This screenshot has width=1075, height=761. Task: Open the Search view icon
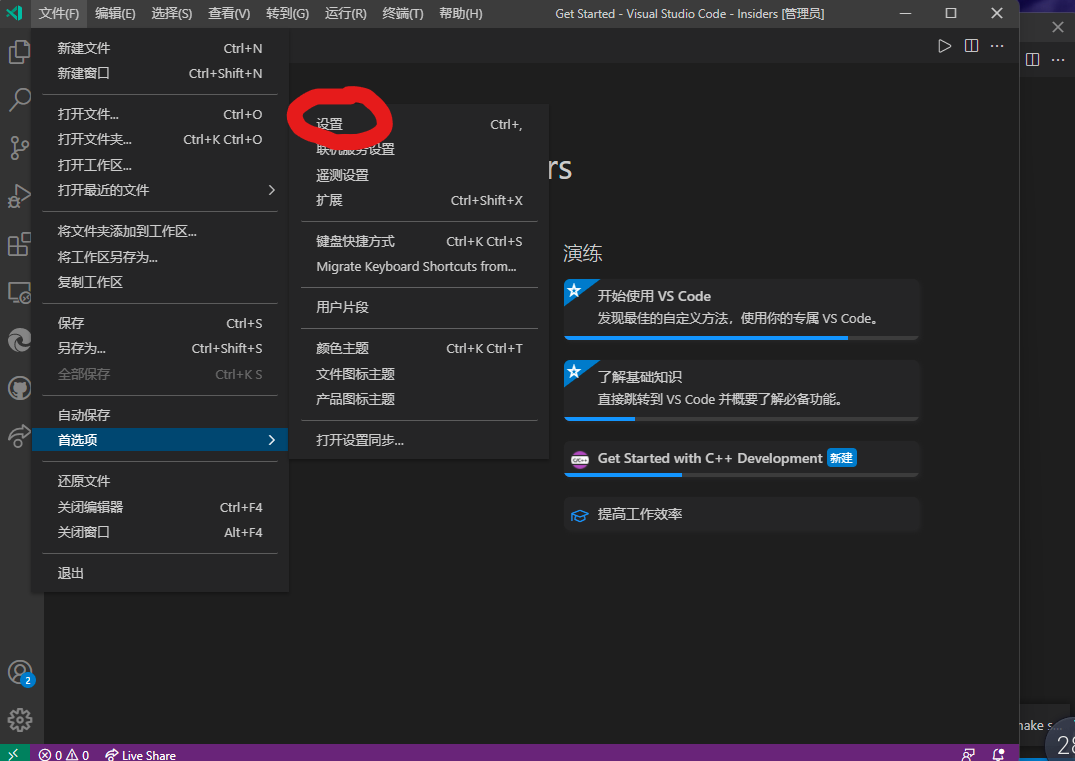pyautogui.click(x=19, y=99)
